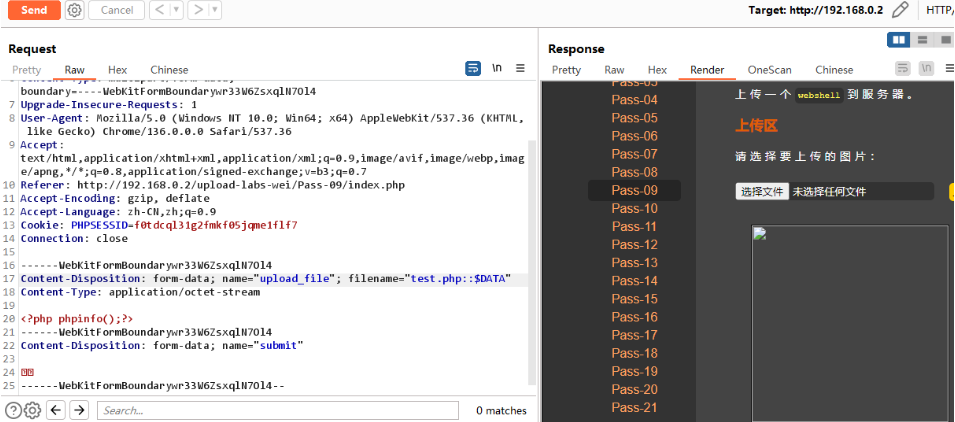Open the OneScan tab in Response
Screen dimensions: 955x422
770,70
